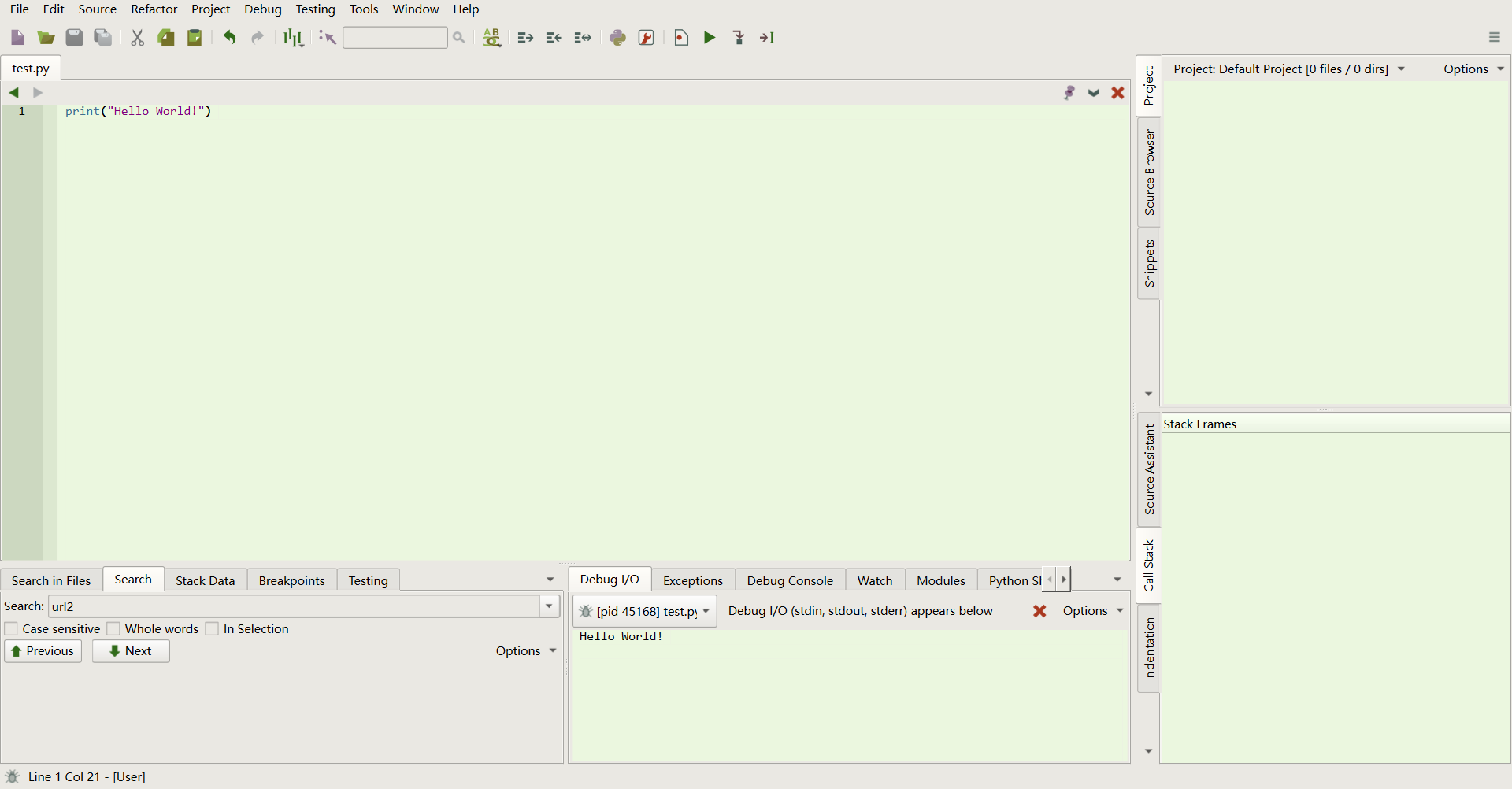Open the Refactor menu
Screen dimensions: 1512x789
(x=154, y=9)
